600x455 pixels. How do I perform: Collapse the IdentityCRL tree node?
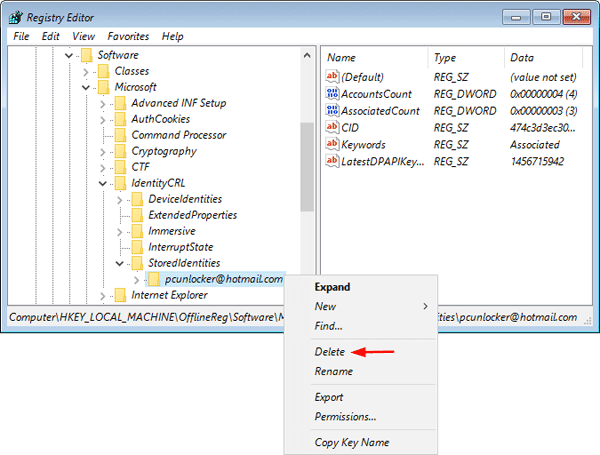point(103,183)
